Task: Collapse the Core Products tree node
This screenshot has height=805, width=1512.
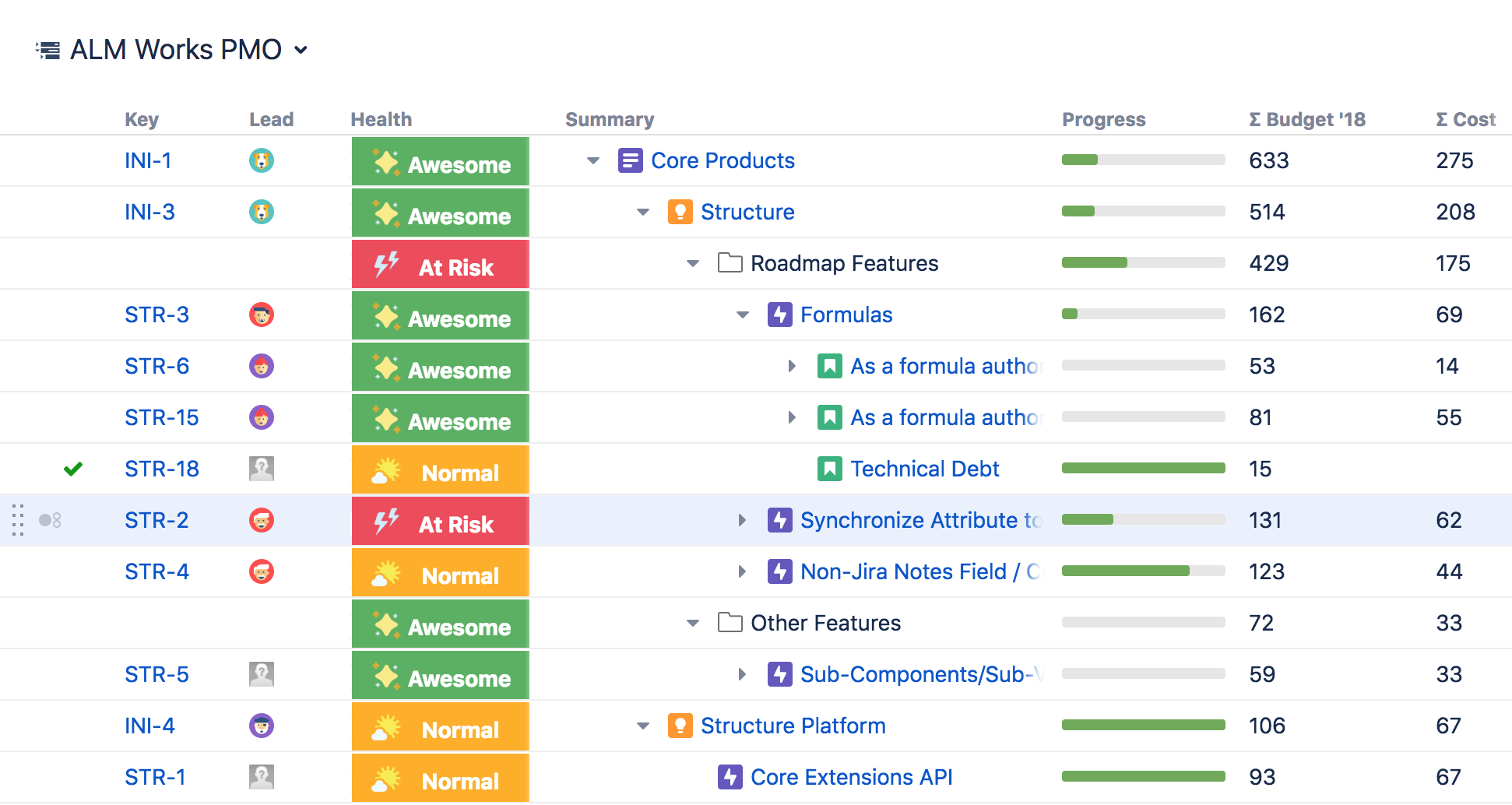Action: [x=593, y=161]
